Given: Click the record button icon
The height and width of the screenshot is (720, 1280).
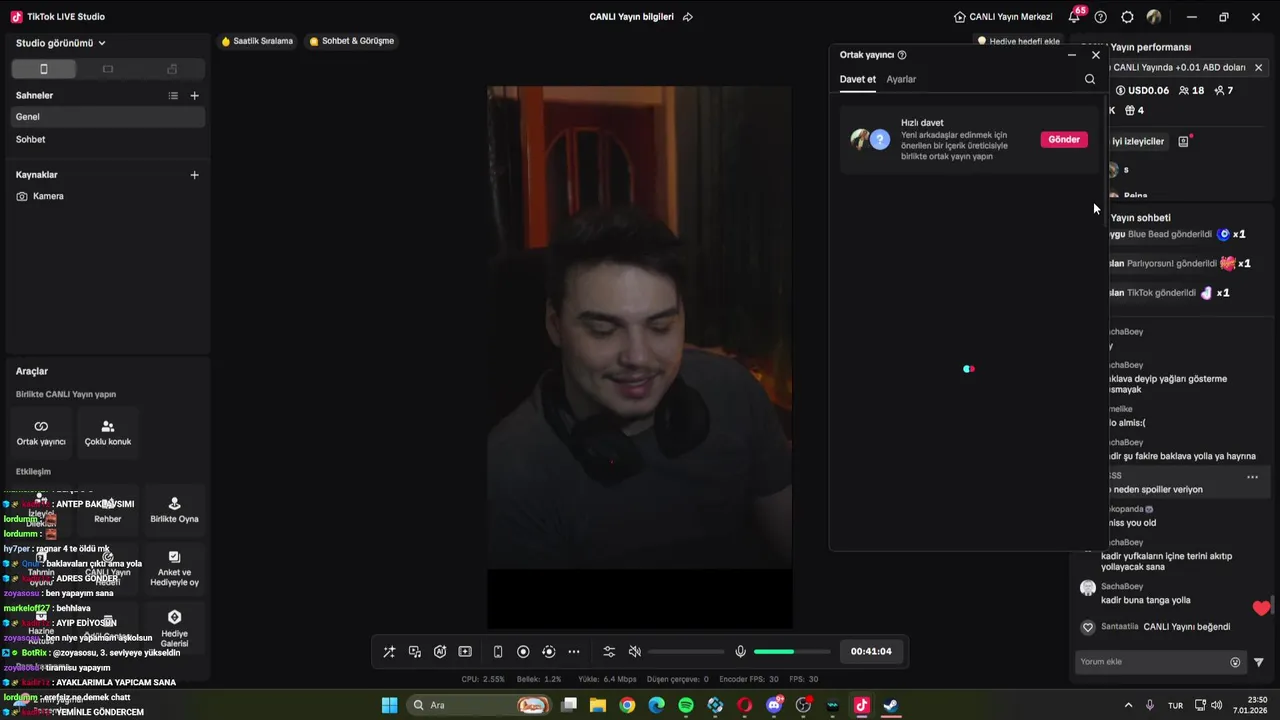Looking at the screenshot, I should coord(523,652).
